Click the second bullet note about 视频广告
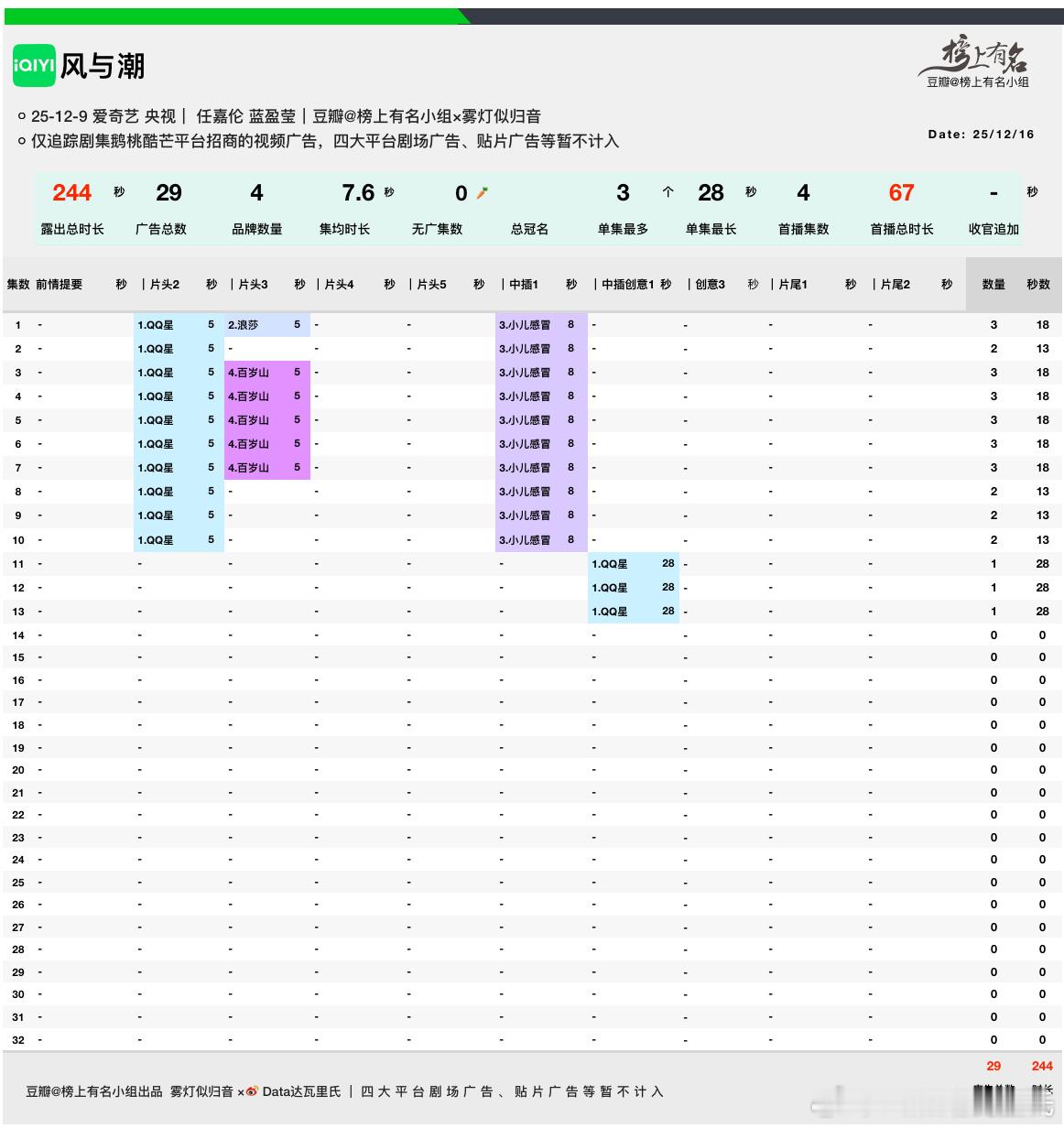Viewport: 1064px width, 1128px height. 325,141
